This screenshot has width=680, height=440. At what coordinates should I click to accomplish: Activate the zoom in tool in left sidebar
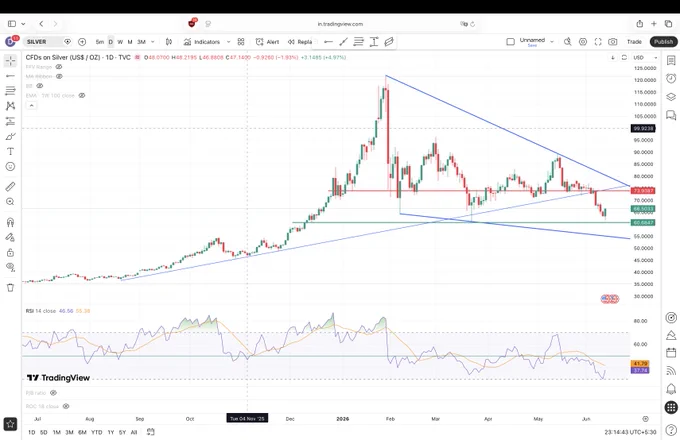click(10, 202)
